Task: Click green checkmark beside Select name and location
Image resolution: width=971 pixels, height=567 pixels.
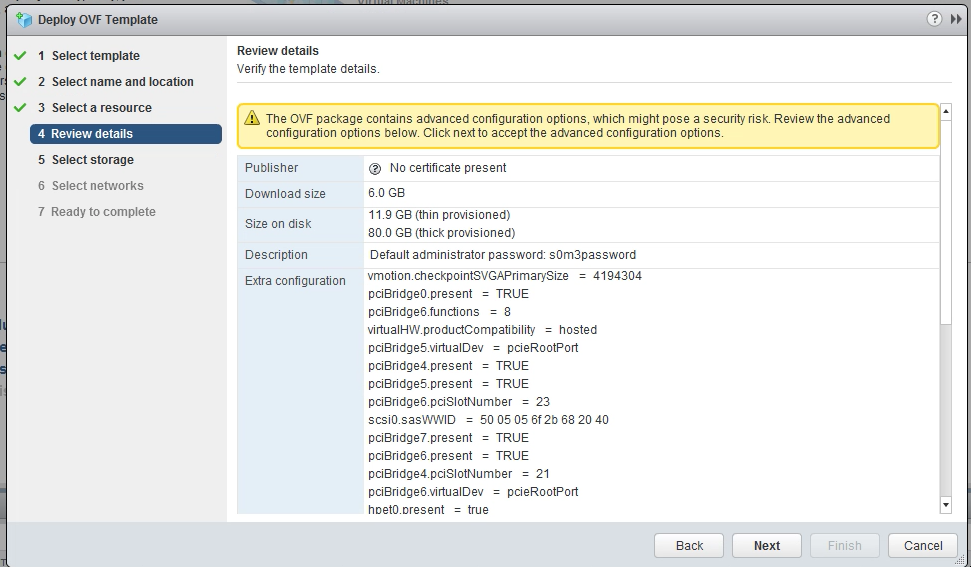Action: [19, 82]
